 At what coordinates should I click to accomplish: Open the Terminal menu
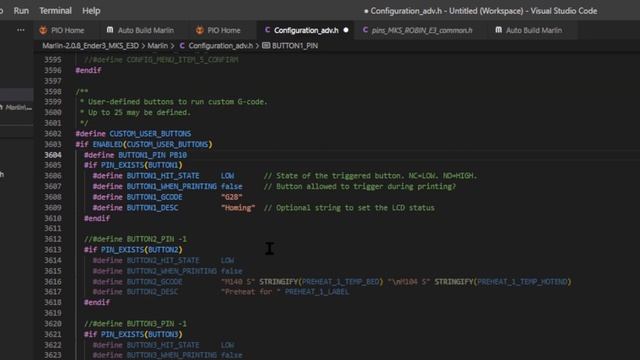56,11
